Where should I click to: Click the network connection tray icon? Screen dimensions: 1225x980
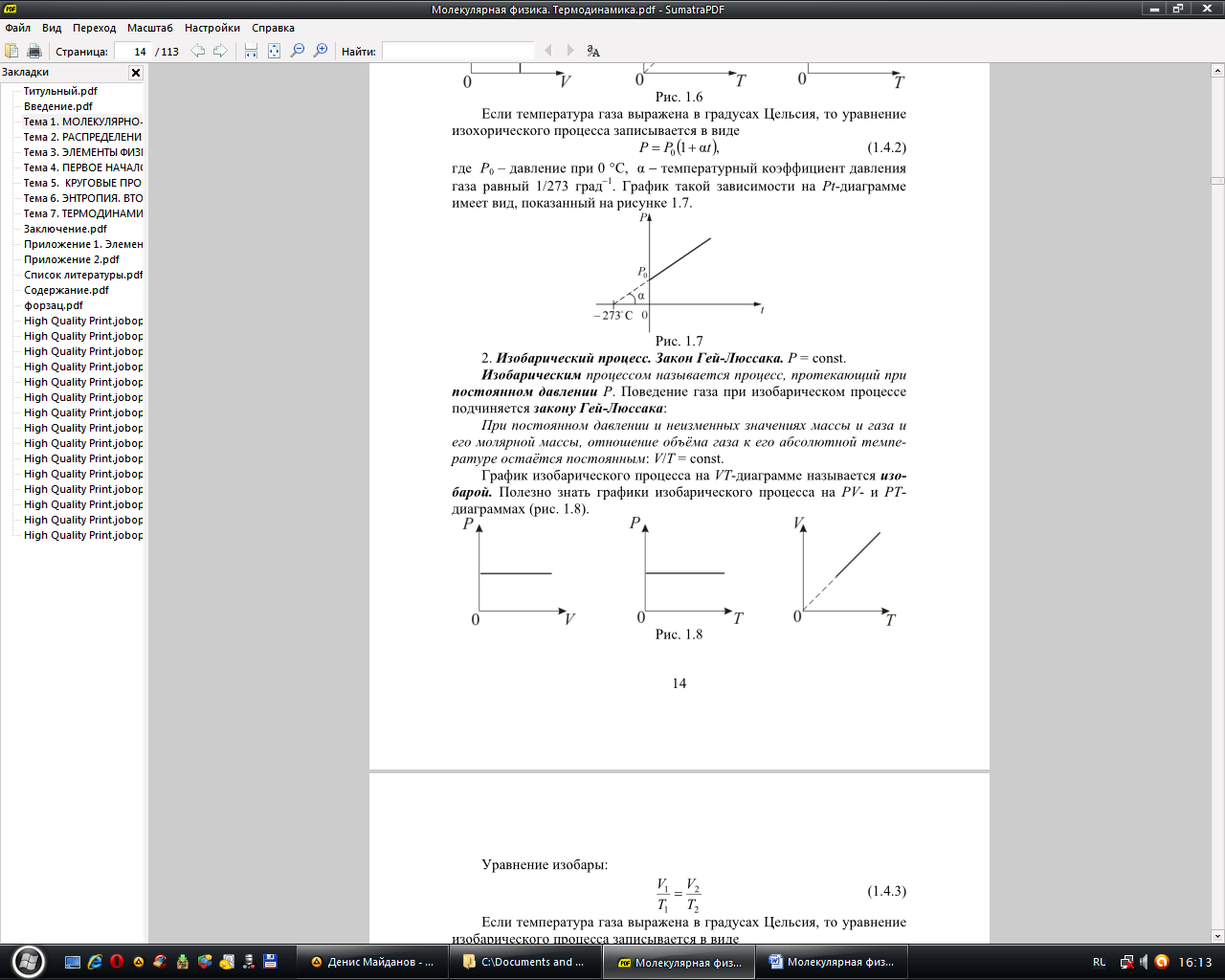1126,962
